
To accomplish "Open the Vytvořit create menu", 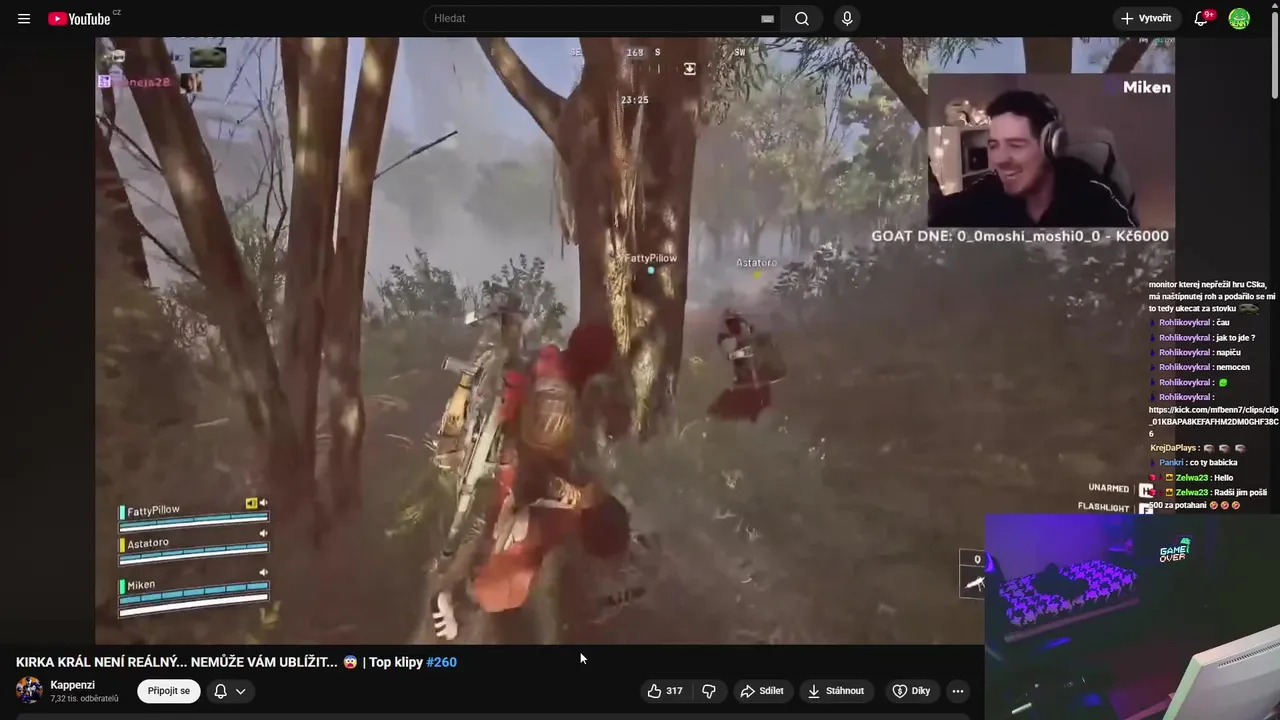I will point(1146,19).
